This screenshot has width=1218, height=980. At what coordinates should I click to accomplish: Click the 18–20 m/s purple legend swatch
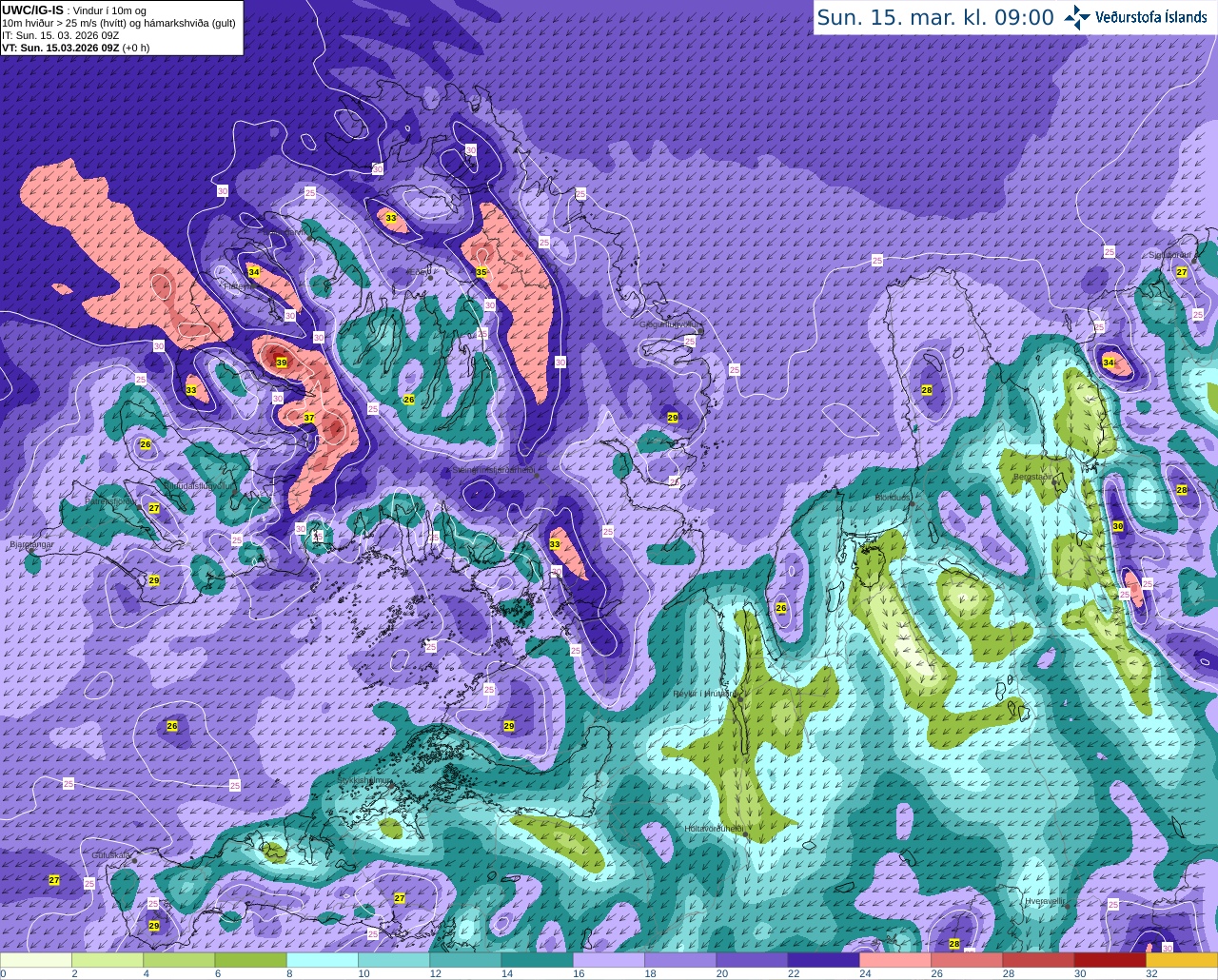click(680, 961)
